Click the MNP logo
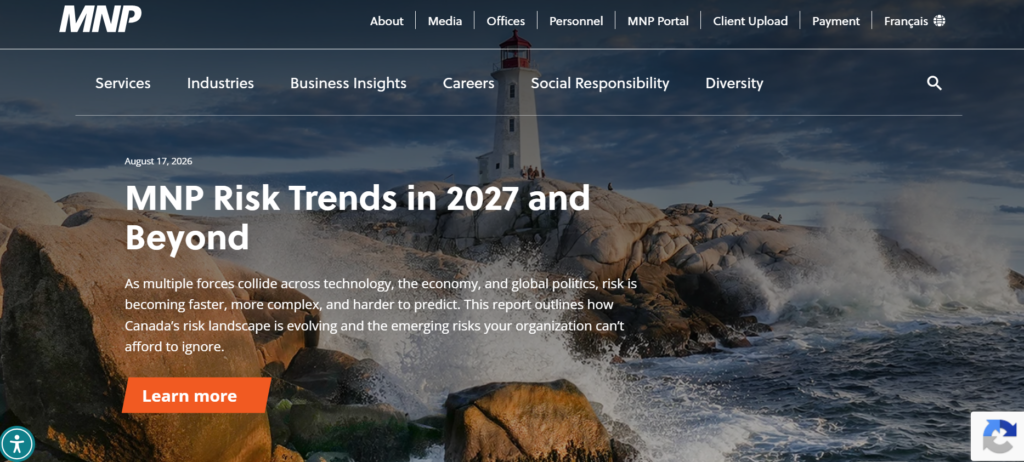The width and height of the screenshot is (1024, 462). [x=100, y=19]
